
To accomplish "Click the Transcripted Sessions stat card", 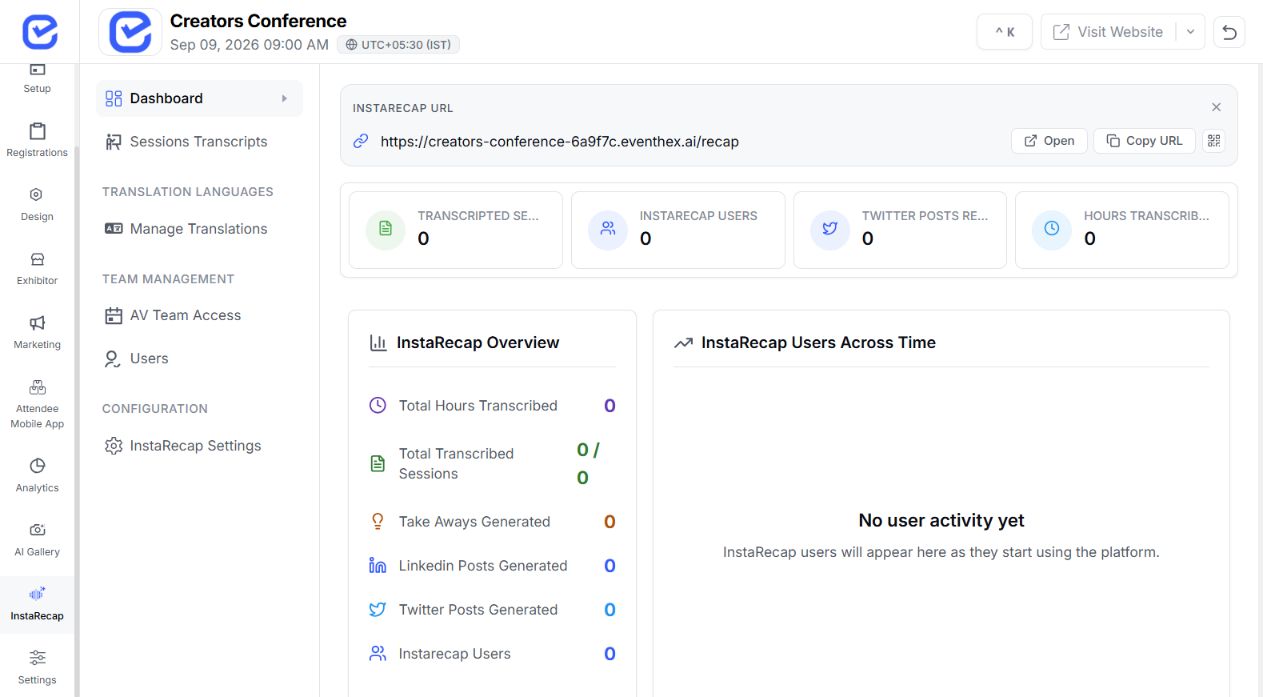I will point(455,230).
